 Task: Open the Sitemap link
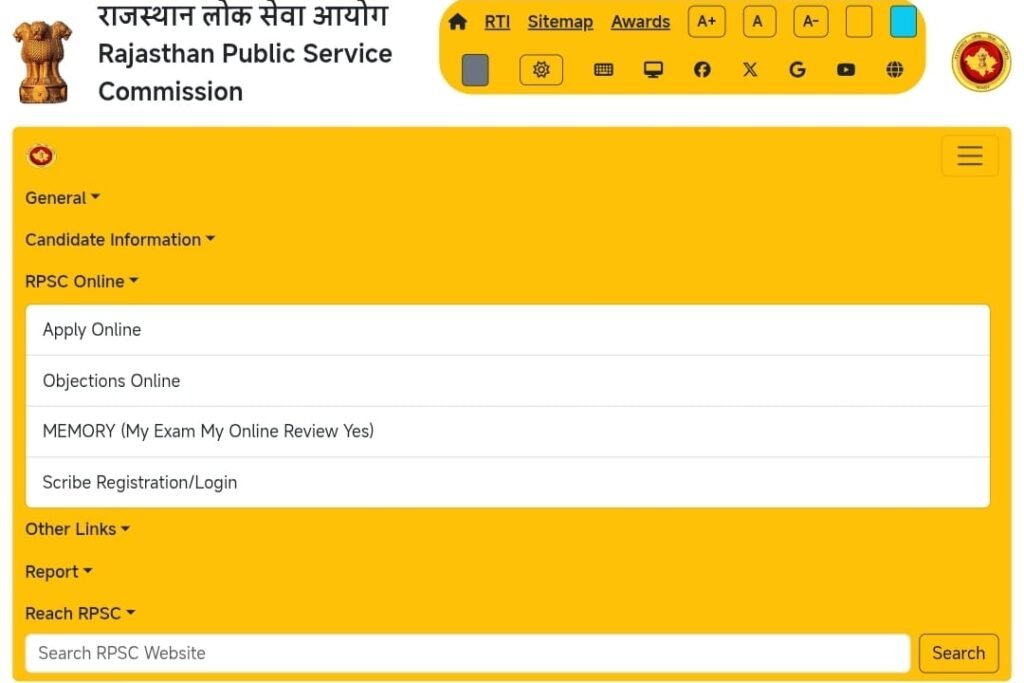click(559, 21)
